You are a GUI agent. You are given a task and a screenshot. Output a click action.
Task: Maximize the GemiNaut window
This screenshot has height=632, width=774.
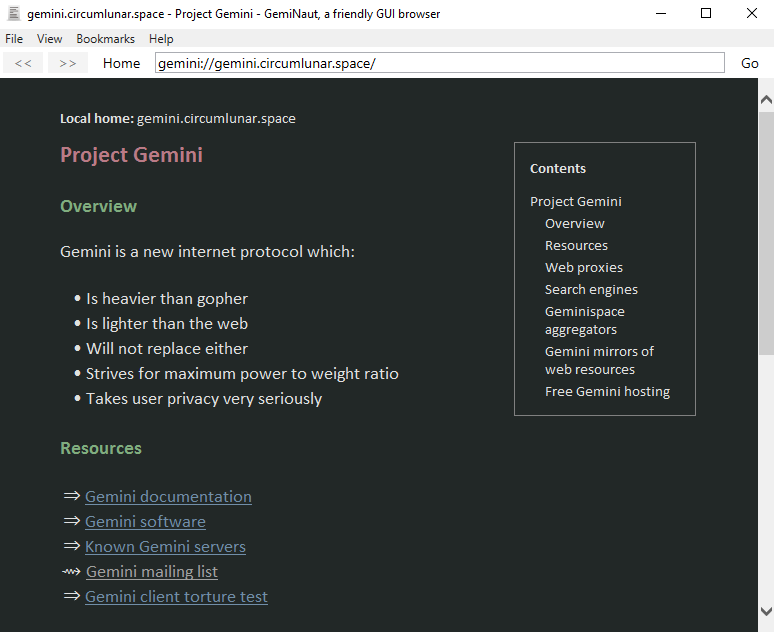click(x=706, y=13)
